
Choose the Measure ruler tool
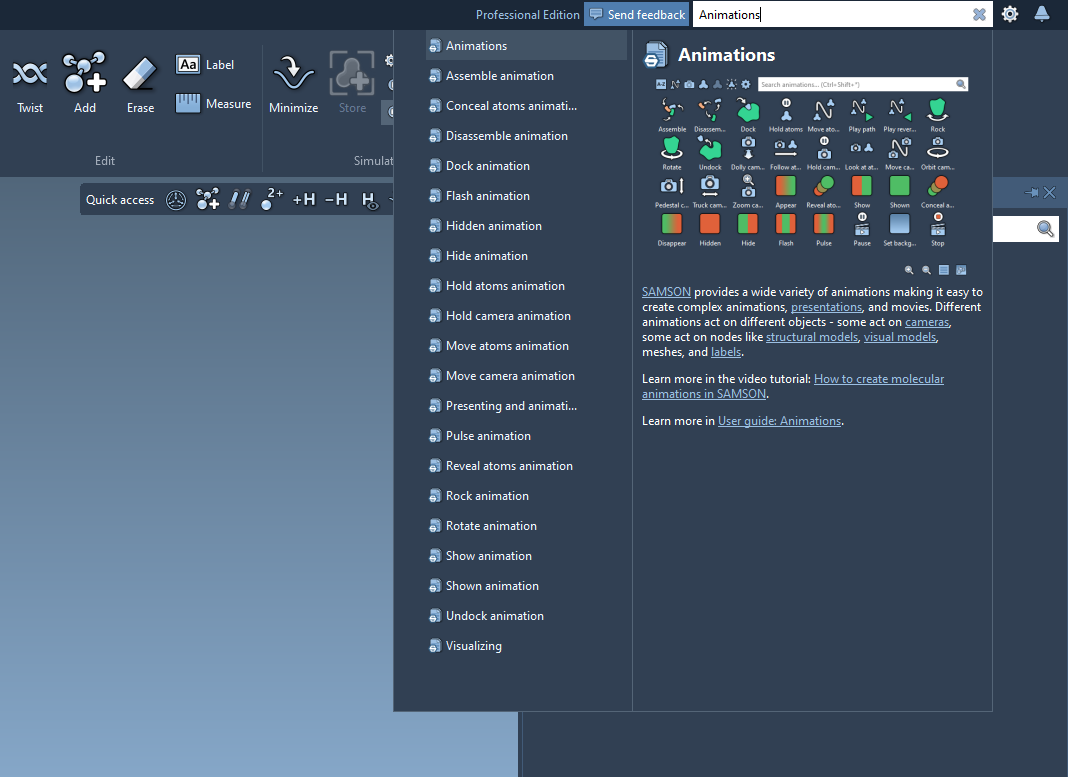pyautogui.click(x=213, y=103)
